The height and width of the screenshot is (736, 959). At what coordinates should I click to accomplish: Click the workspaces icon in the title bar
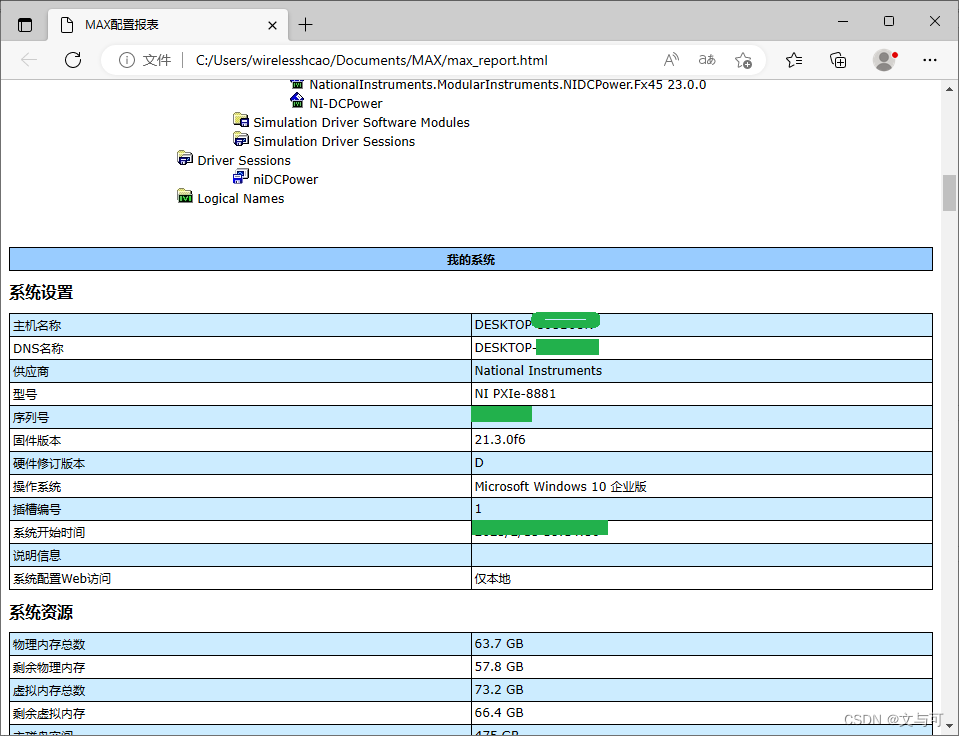coord(24,24)
